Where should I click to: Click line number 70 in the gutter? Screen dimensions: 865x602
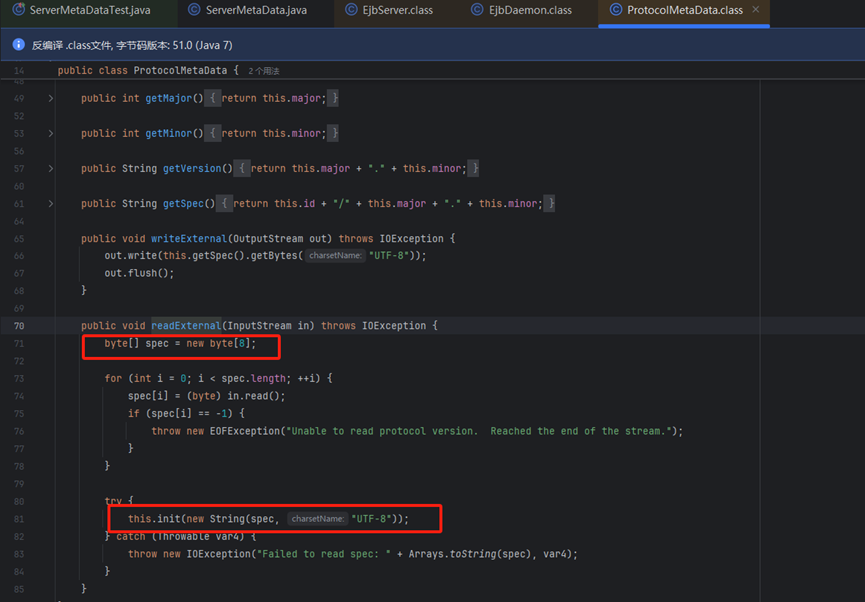(x=19, y=325)
